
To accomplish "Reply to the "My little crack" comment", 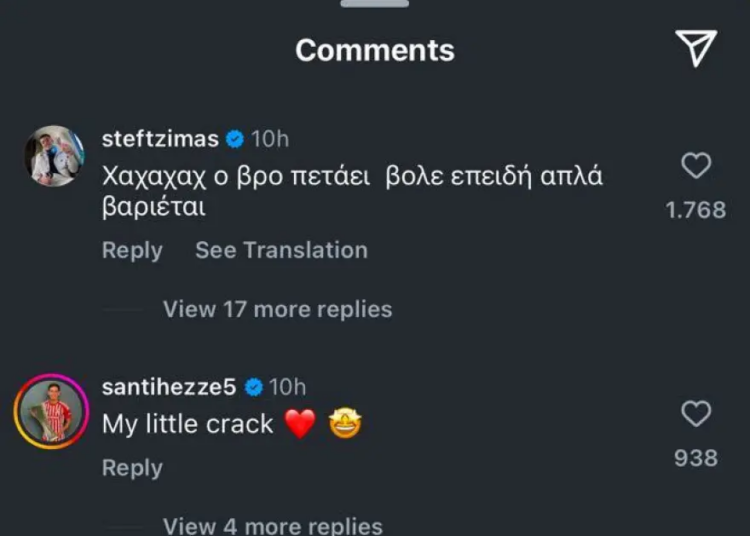I will [132, 468].
